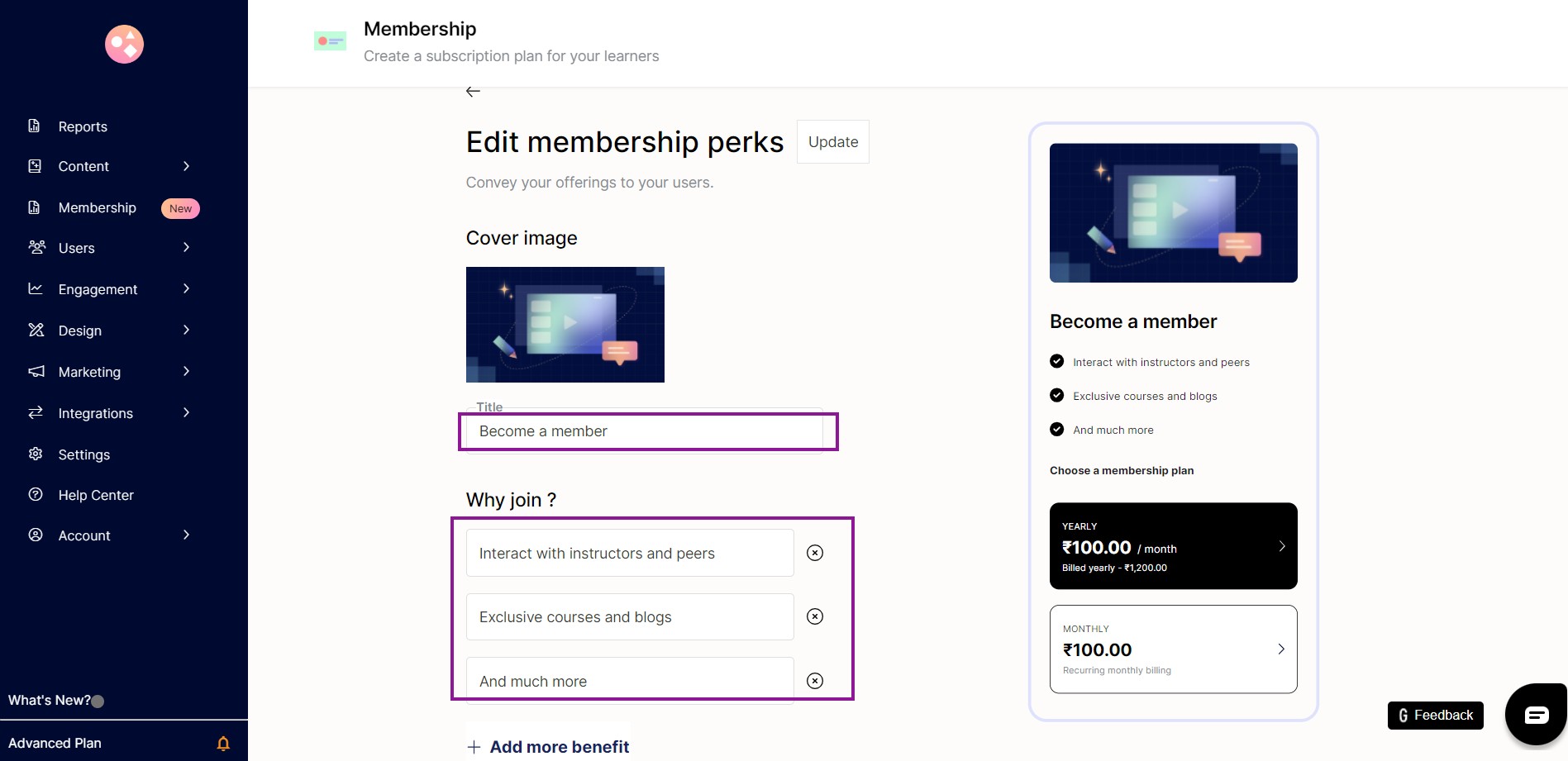Click the Integrations arrows icon

pos(36,412)
